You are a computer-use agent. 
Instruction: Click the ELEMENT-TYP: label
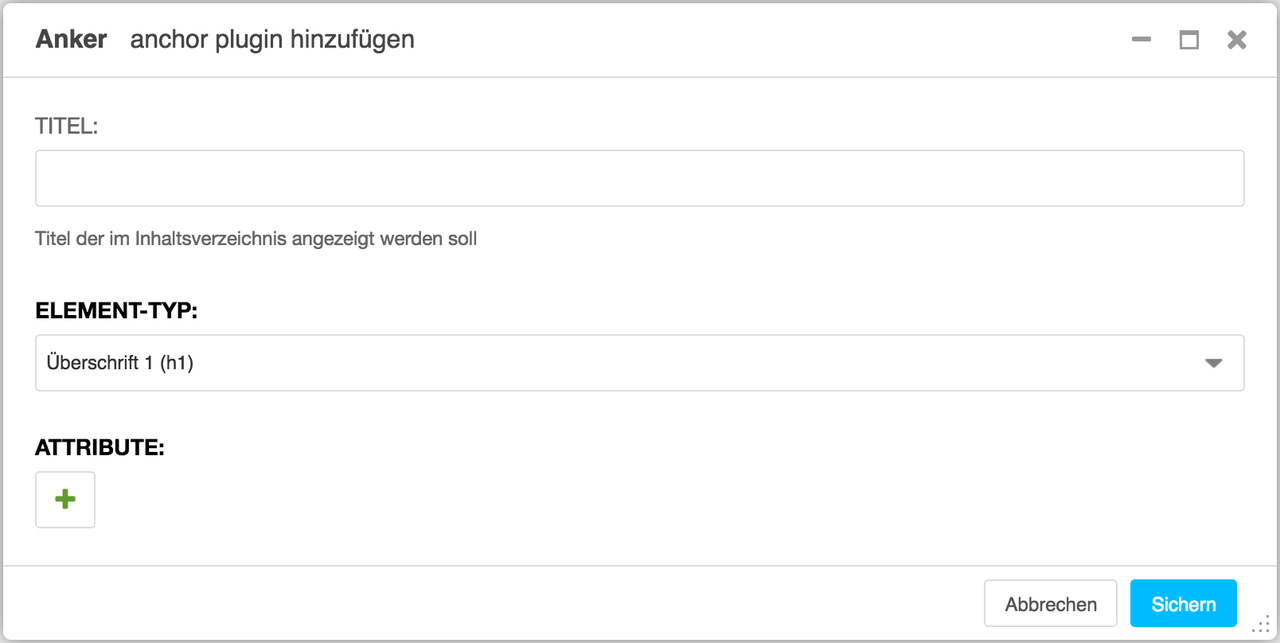[117, 311]
